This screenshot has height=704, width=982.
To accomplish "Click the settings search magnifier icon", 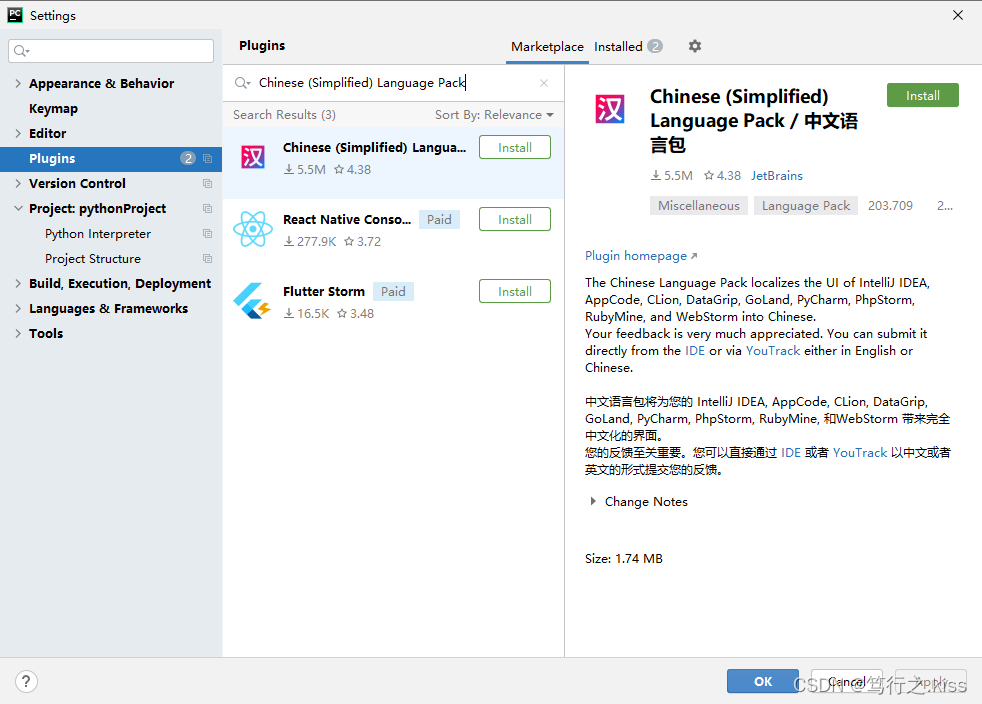I will 21,51.
